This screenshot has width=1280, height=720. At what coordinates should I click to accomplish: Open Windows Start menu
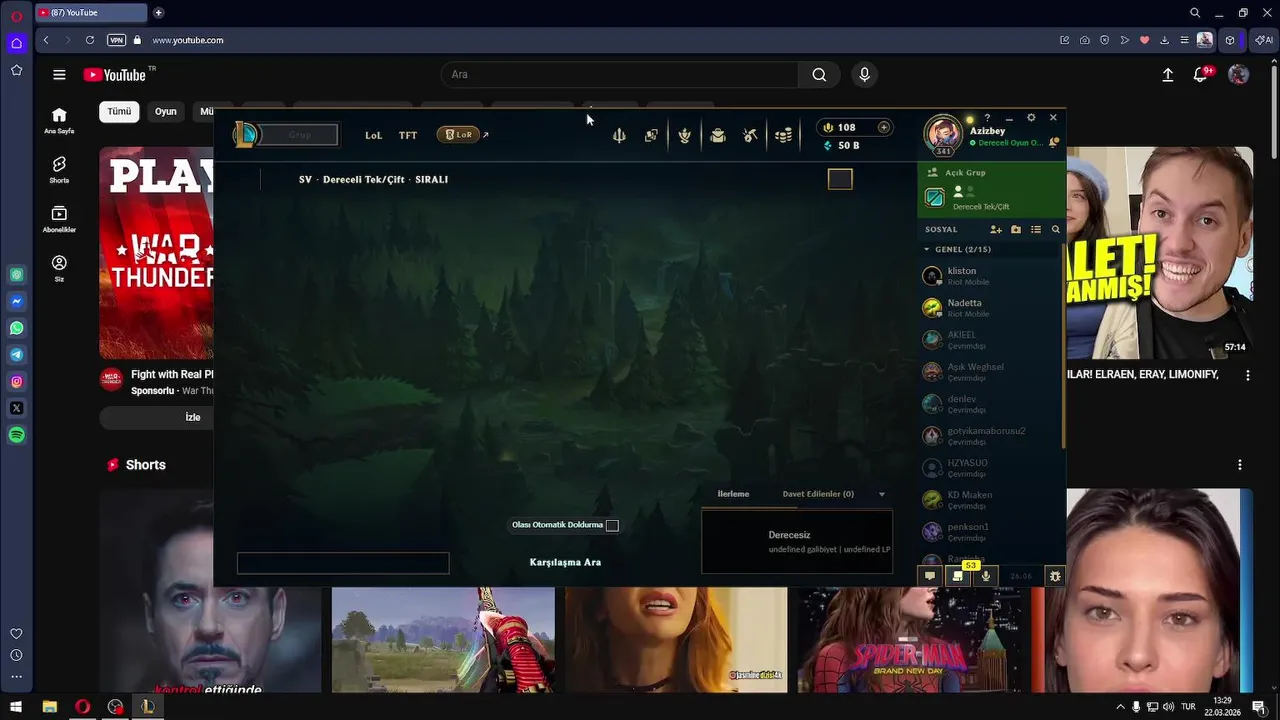(x=16, y=707)
